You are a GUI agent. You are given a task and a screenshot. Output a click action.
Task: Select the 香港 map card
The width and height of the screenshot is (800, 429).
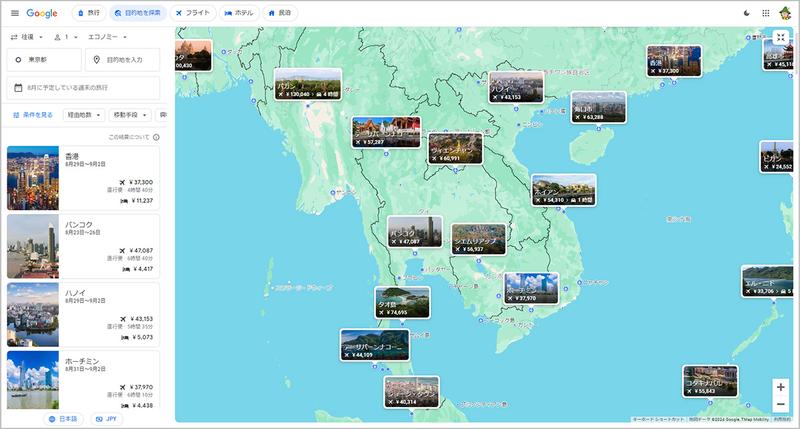[x=673, y=61]
